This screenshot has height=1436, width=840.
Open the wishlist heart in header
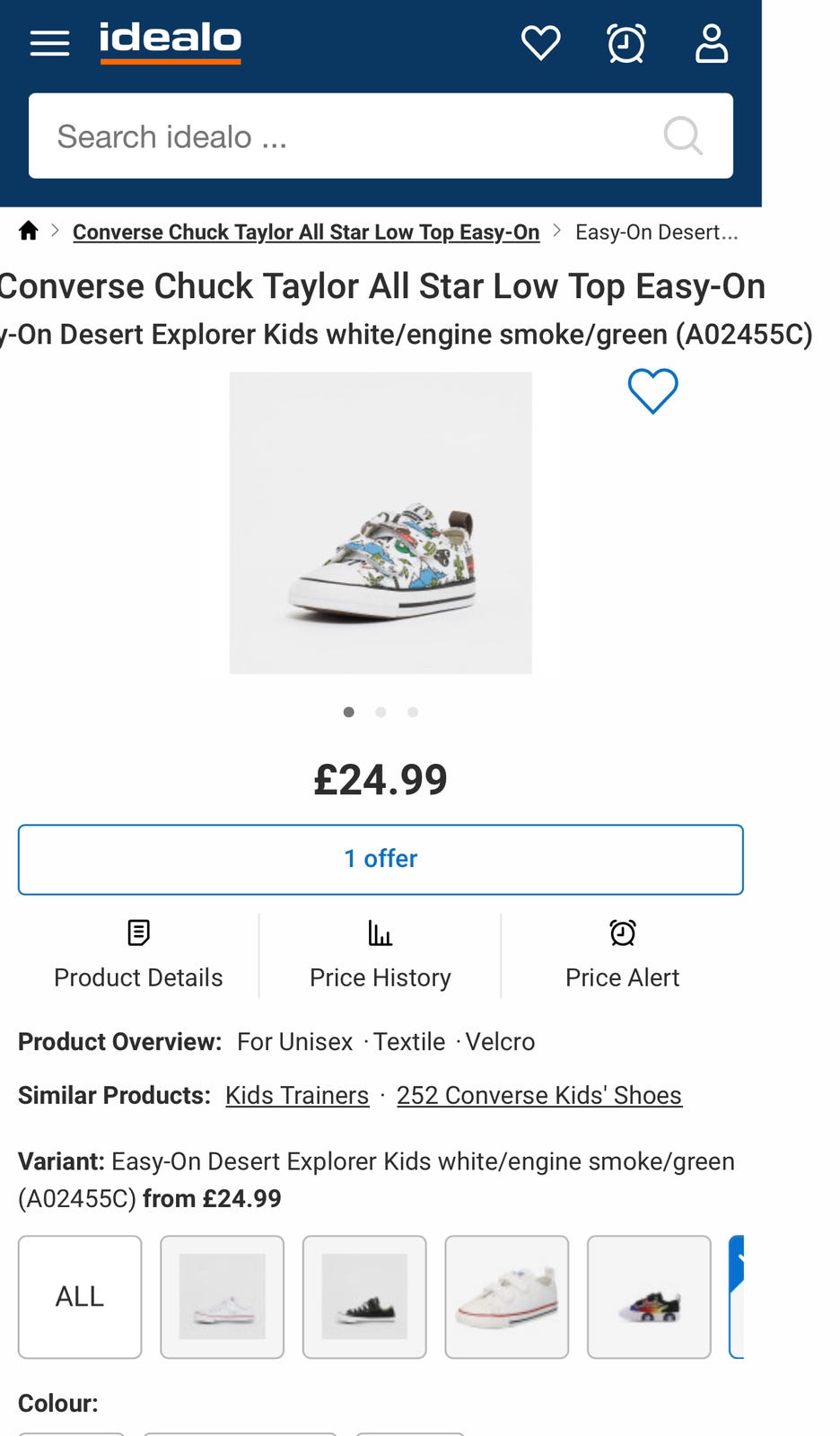pos(540,43)
